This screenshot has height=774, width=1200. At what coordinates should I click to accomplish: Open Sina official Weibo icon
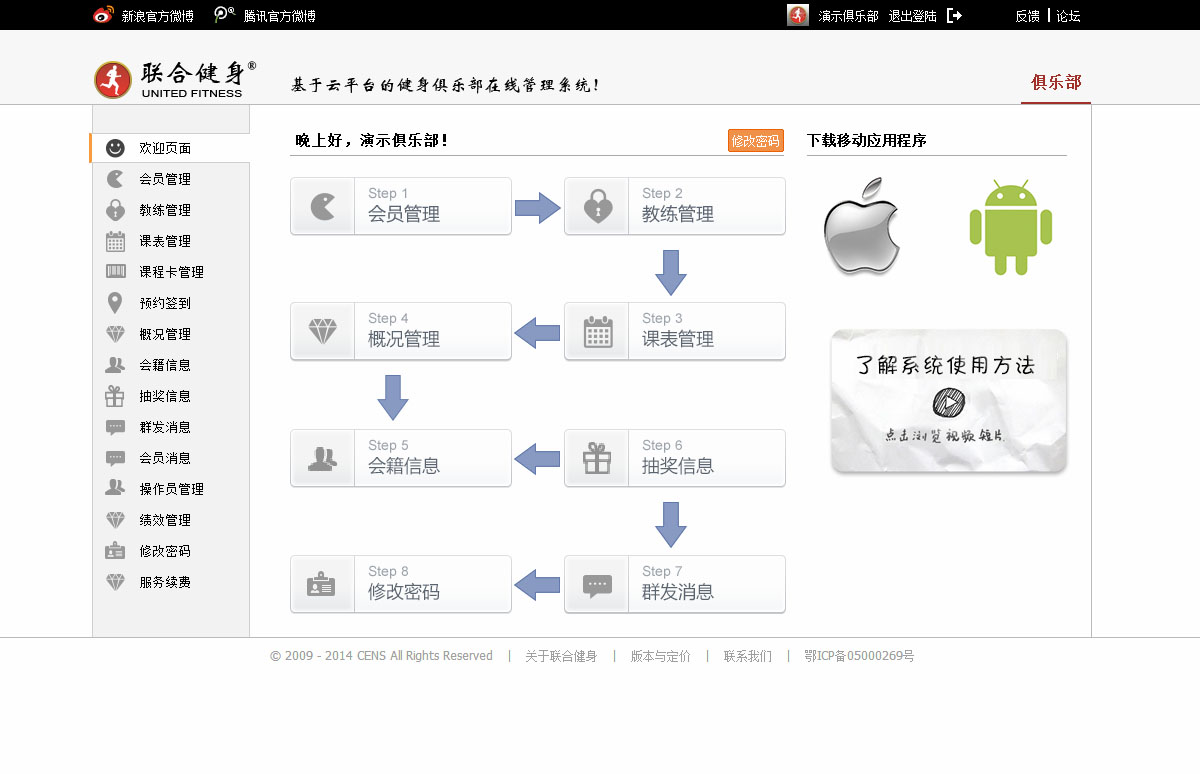tap(103, 15)
